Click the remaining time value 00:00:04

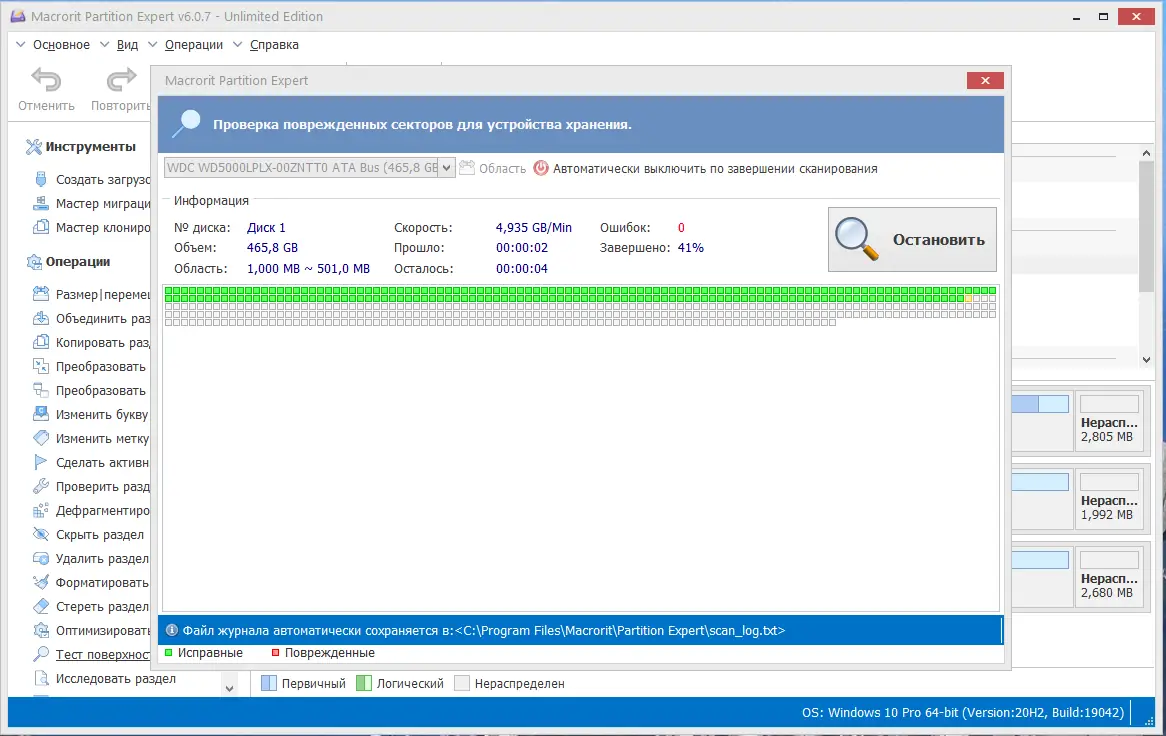pos(522,268)
